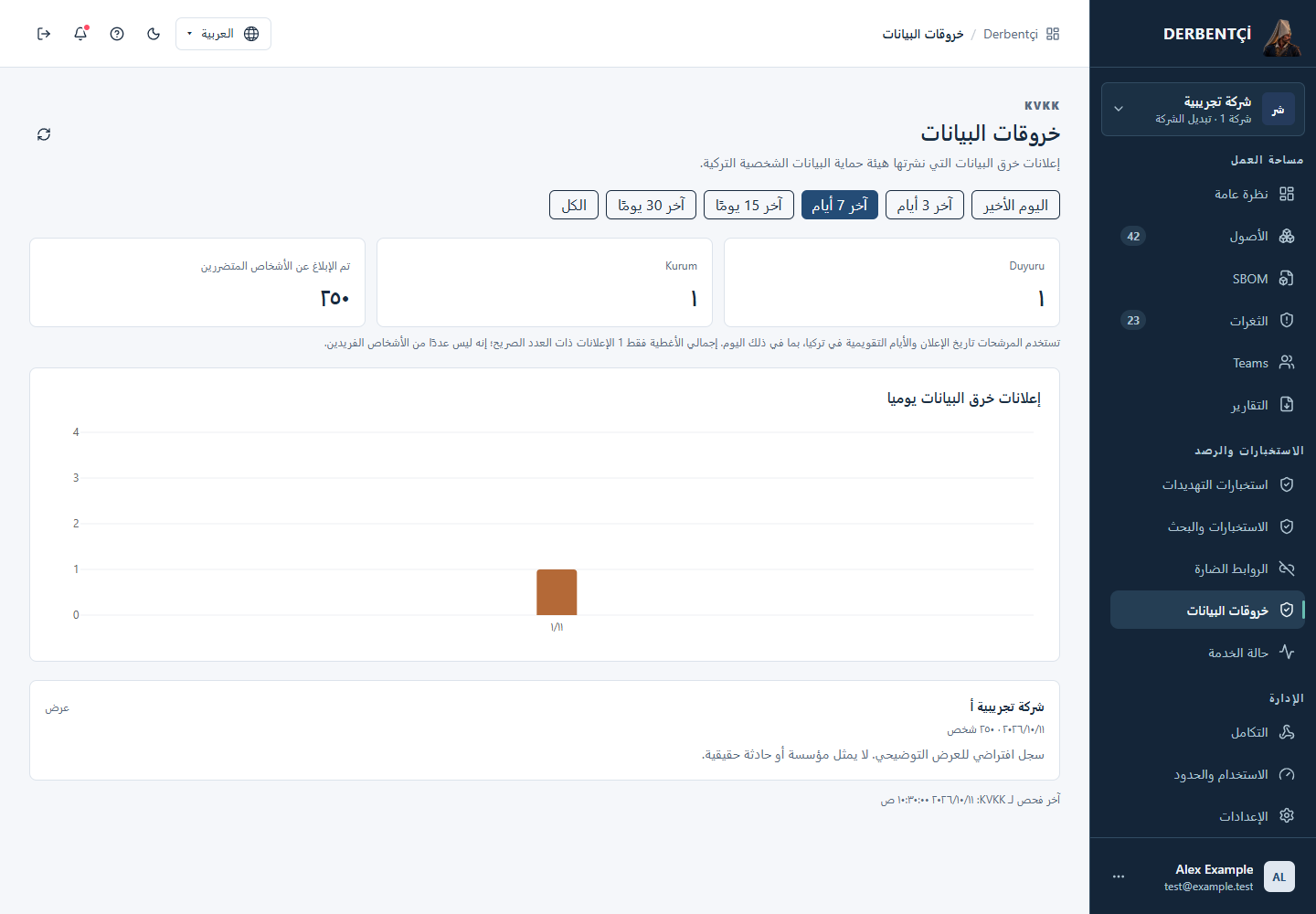Click the الاستخبارات والبحث shield icon
Image resolution: width=1316 pixels, height=914 pixels.
click(x=1287, y=526)
